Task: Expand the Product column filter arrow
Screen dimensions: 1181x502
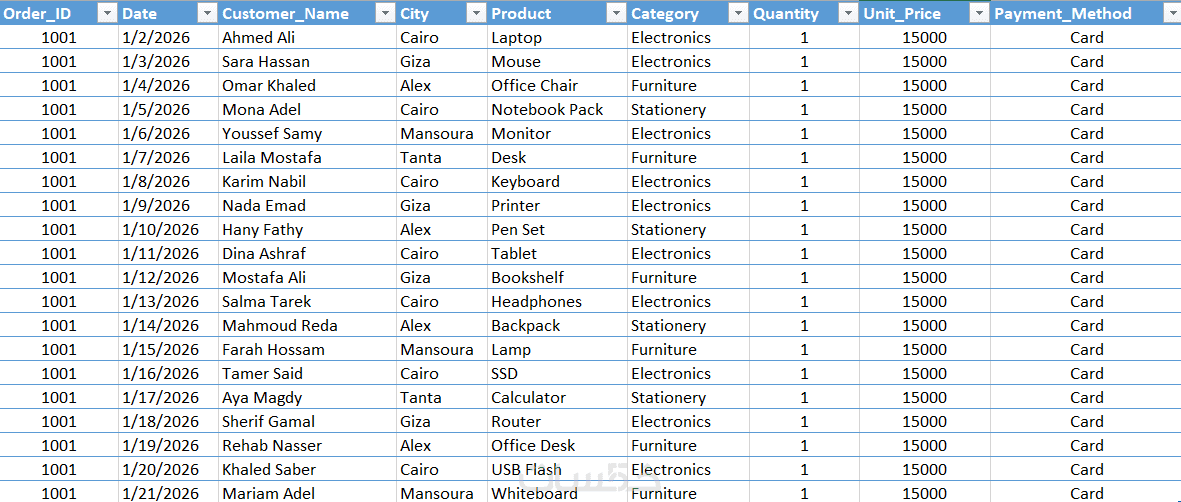Action: tap(616, 13)
